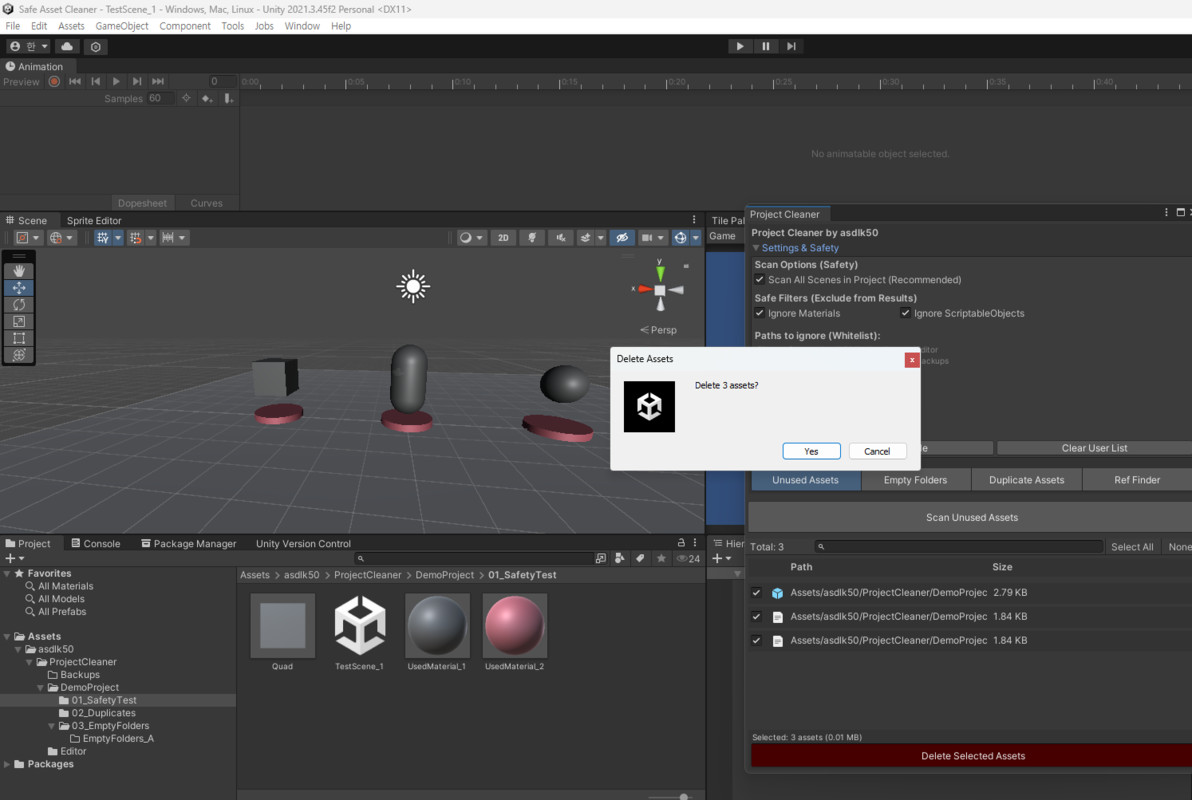Viewport: 1192px width, 800px height.
Task: Switch to the Package Manager tab
Action: click(189, 544)
